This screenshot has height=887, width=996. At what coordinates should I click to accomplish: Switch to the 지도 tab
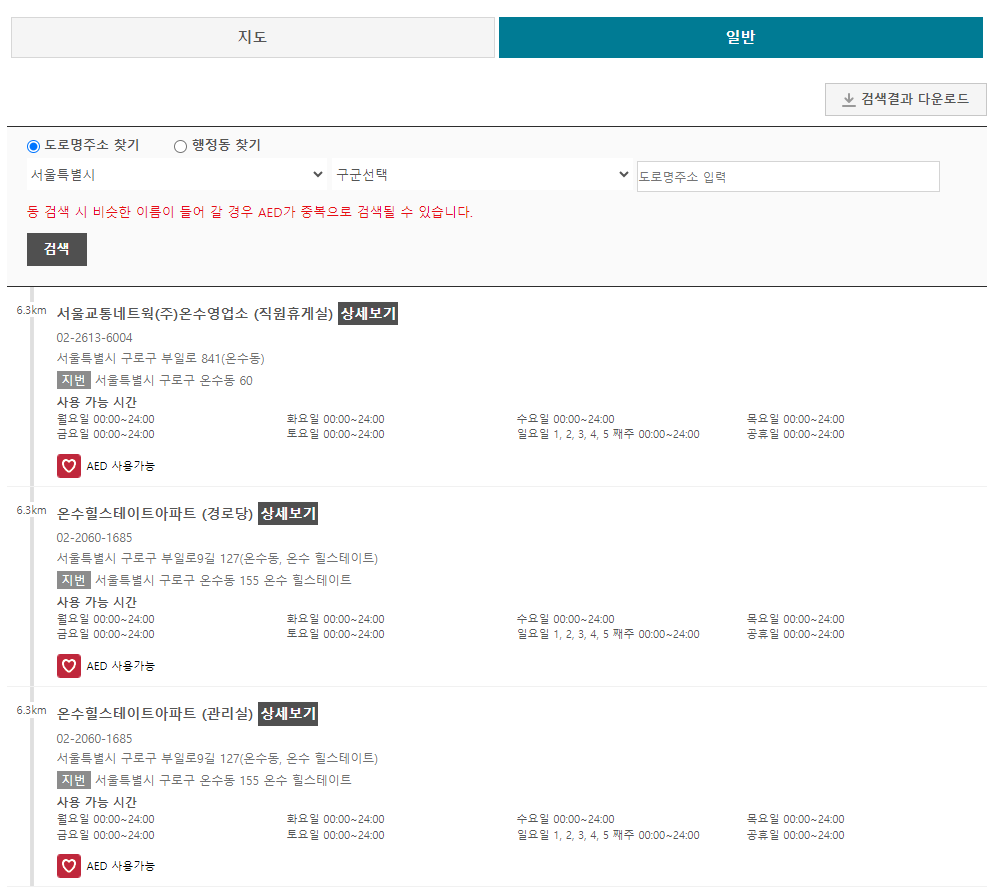tap(253, 37)
